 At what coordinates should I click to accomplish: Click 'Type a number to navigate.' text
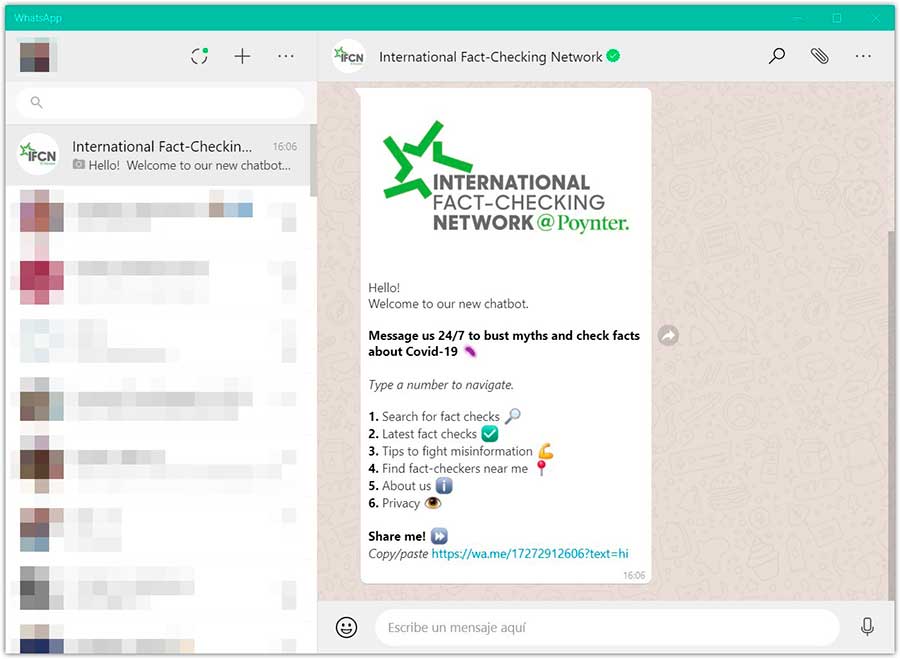(441, 385)
